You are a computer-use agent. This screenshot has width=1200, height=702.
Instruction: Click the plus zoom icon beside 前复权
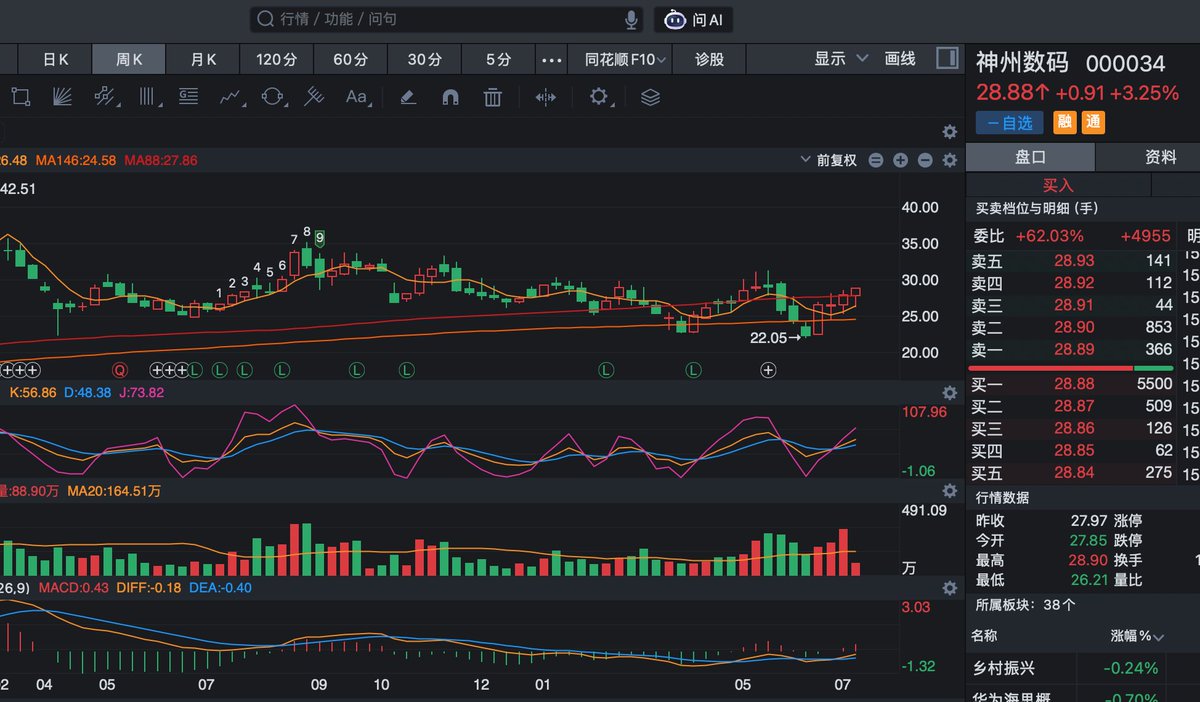point(900,160)
